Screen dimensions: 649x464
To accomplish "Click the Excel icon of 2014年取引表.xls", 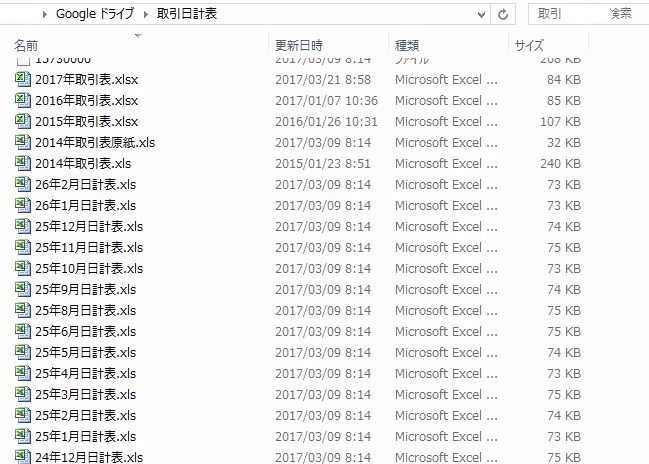I will [23, 163].
